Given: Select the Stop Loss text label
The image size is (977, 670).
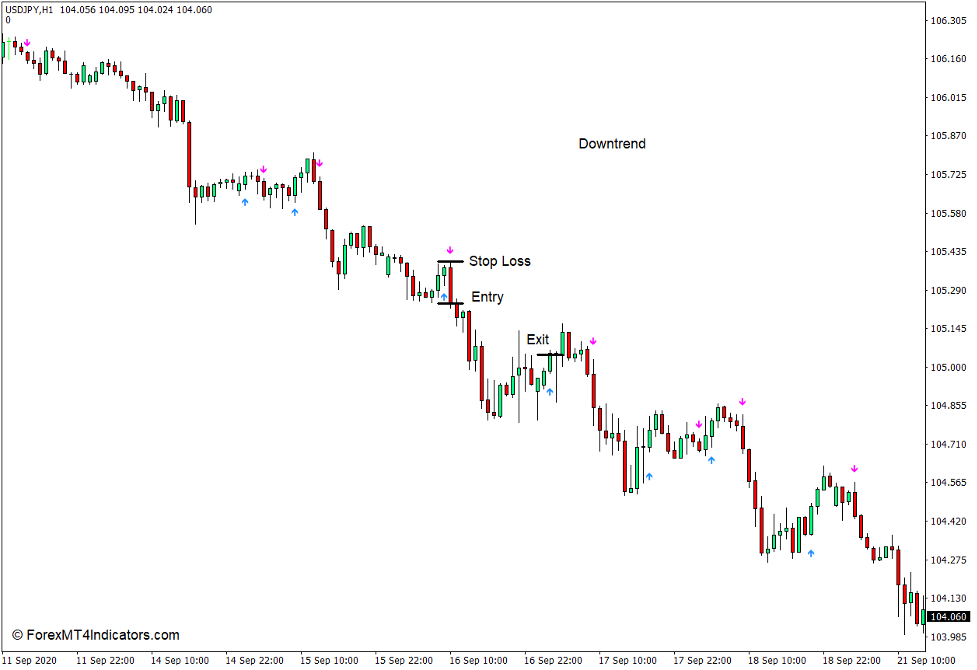Looking at the screenshot, I should click(x=500, y=261).
